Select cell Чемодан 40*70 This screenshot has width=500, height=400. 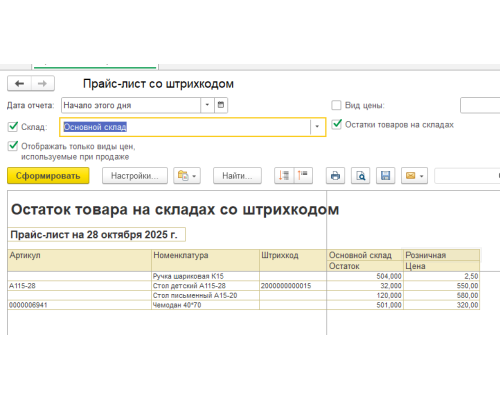(x=205, y=305)
